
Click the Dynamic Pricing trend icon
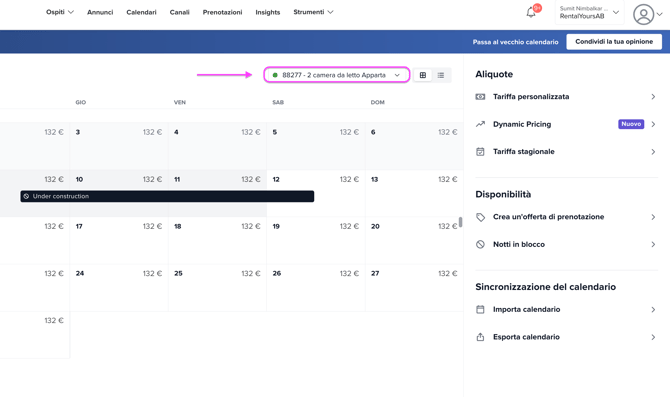[480, 124]
